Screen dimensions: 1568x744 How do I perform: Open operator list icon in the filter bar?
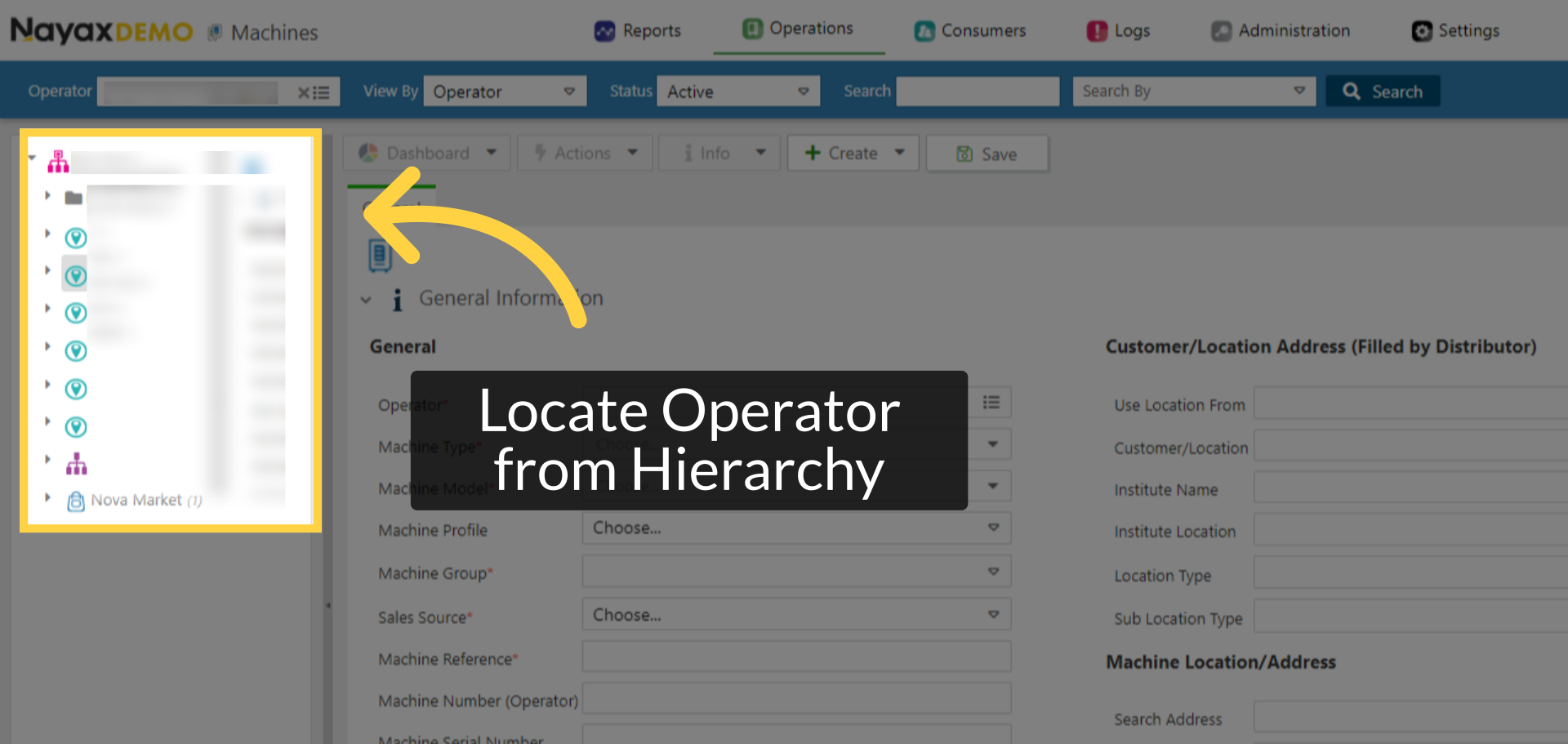click(322, 92)
